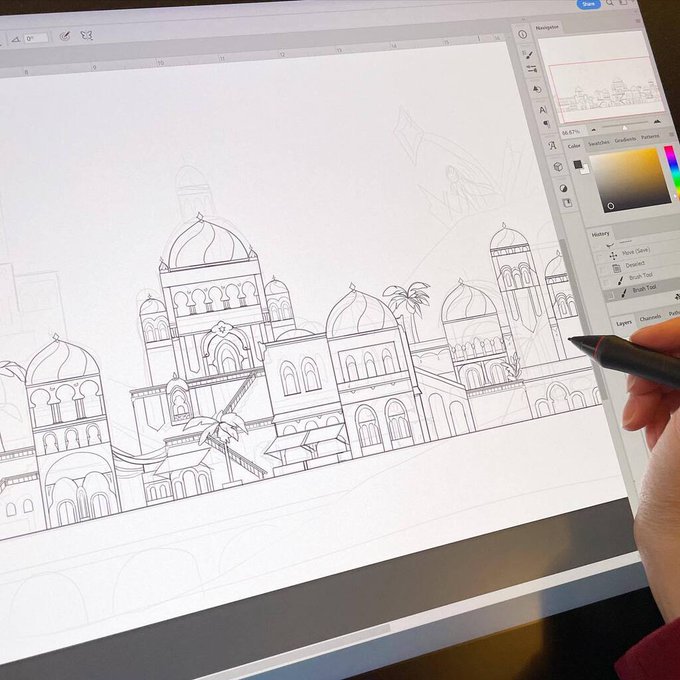Adjust the Navigator zoom slider
This screenshot has height=680, width=680.
tap(624, 126)
